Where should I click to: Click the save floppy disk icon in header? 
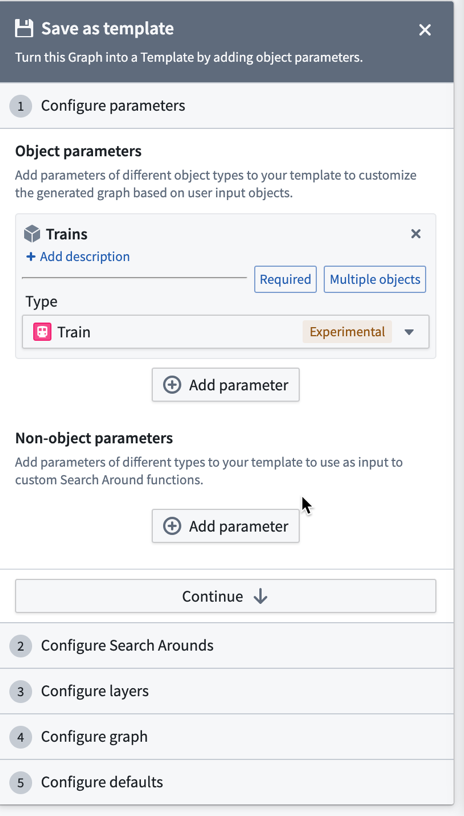coord(24,29)
